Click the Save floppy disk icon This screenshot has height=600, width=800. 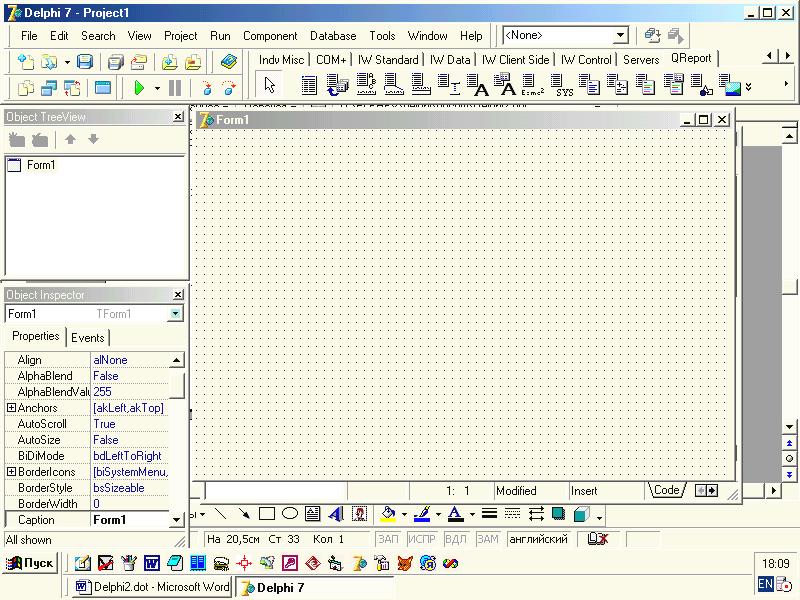pos(85,62)
